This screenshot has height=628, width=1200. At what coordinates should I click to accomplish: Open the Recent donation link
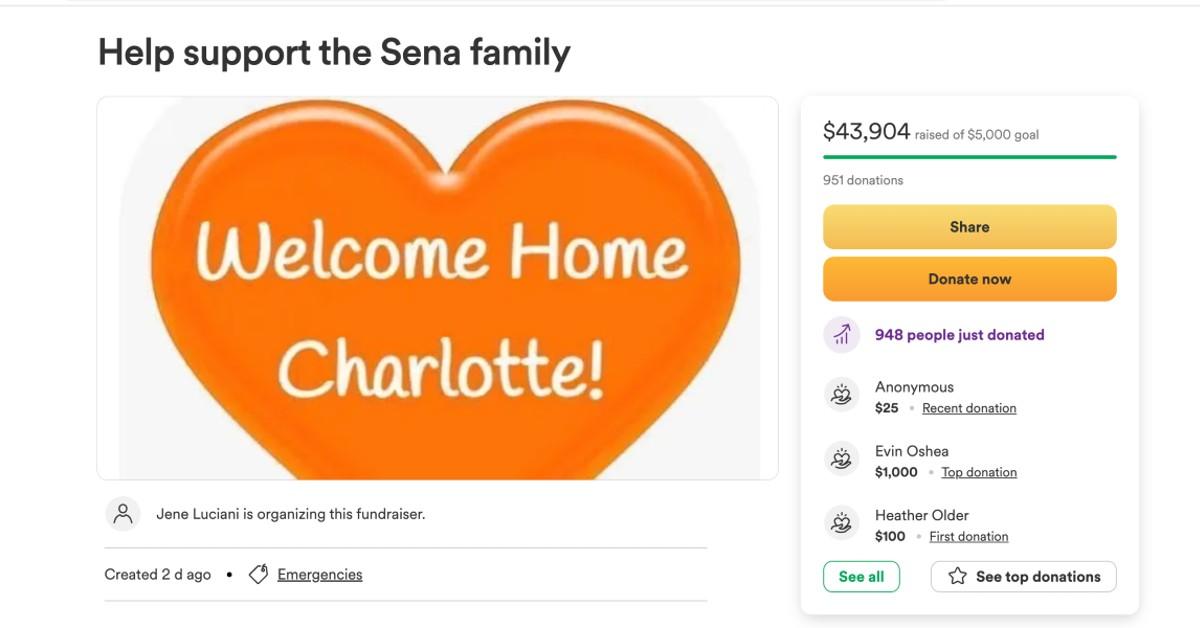968,407
